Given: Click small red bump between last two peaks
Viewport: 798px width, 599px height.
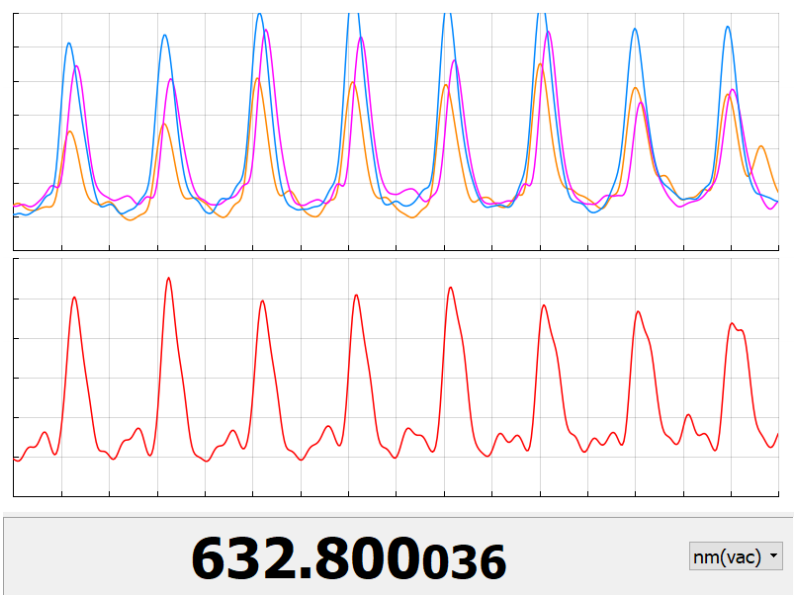Looking at the screenshot, I should click(x=688, y=415).
